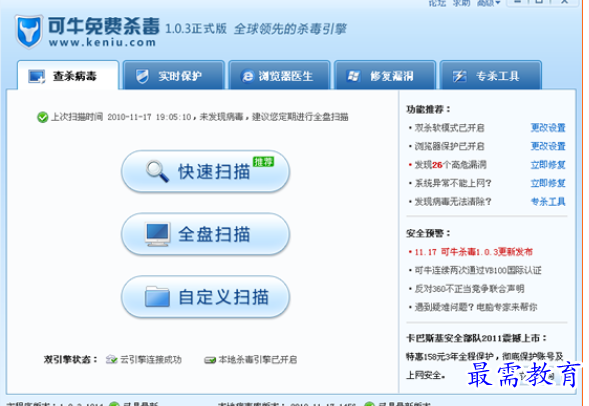Select the 专杀工具 tab
Viewport: 589px width, 406px height.
(x=490, y=75)
